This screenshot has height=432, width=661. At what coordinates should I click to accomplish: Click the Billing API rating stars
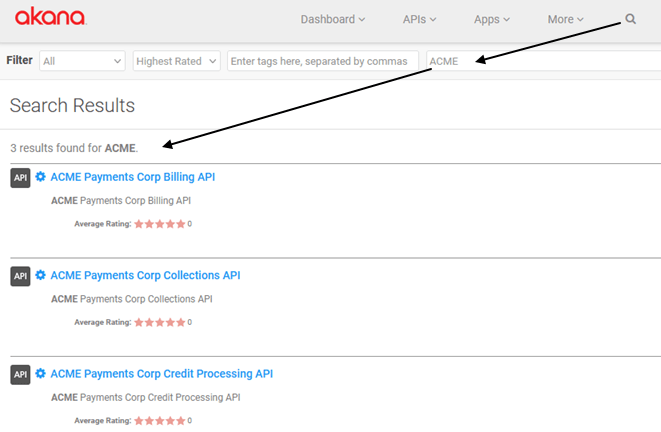pyautogui.click(x=160, y=224)
